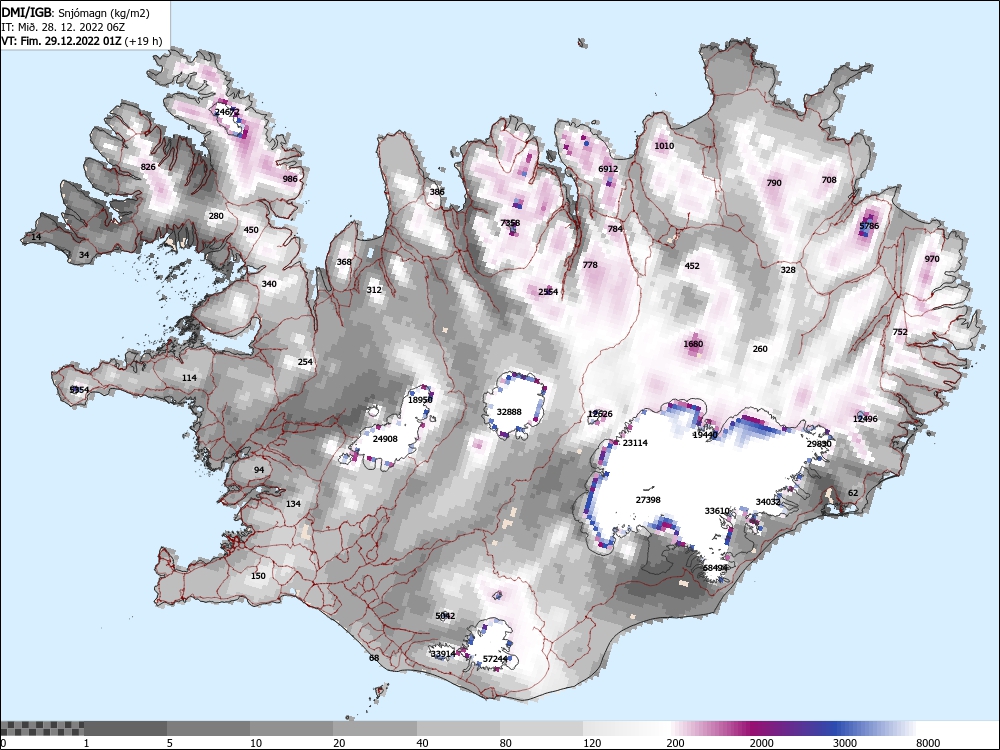This screenshot has width=1000, height=750.
Task: Click the legend label 120
Action: click(x=592, y=743)
